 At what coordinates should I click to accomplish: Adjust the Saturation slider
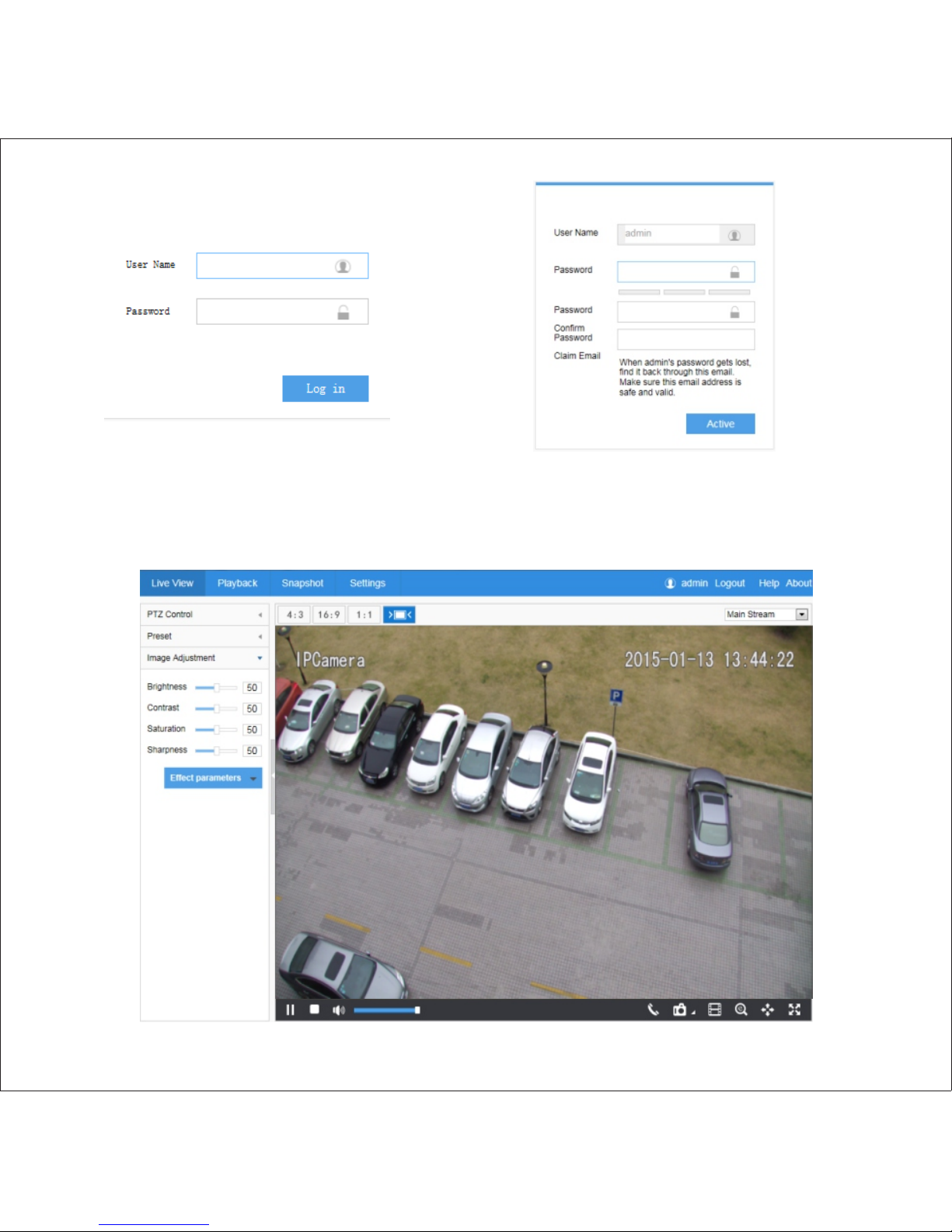[216, 730]
